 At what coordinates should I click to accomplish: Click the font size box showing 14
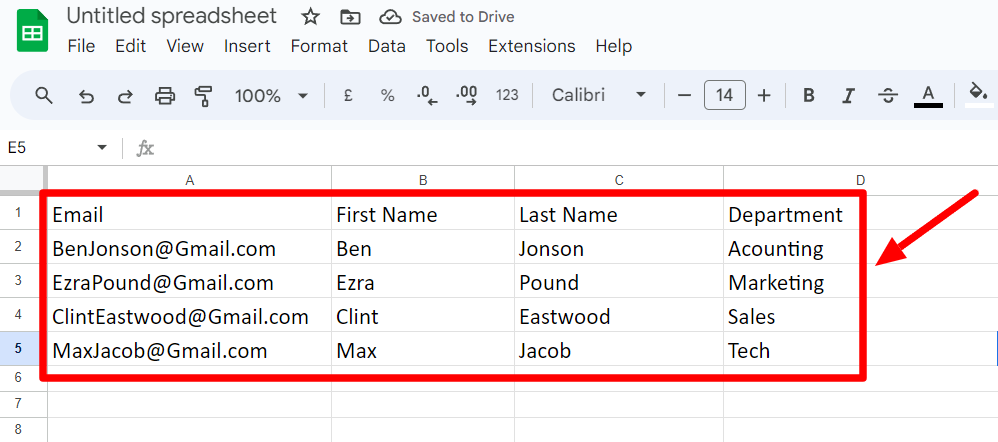(x=724, y=96)
